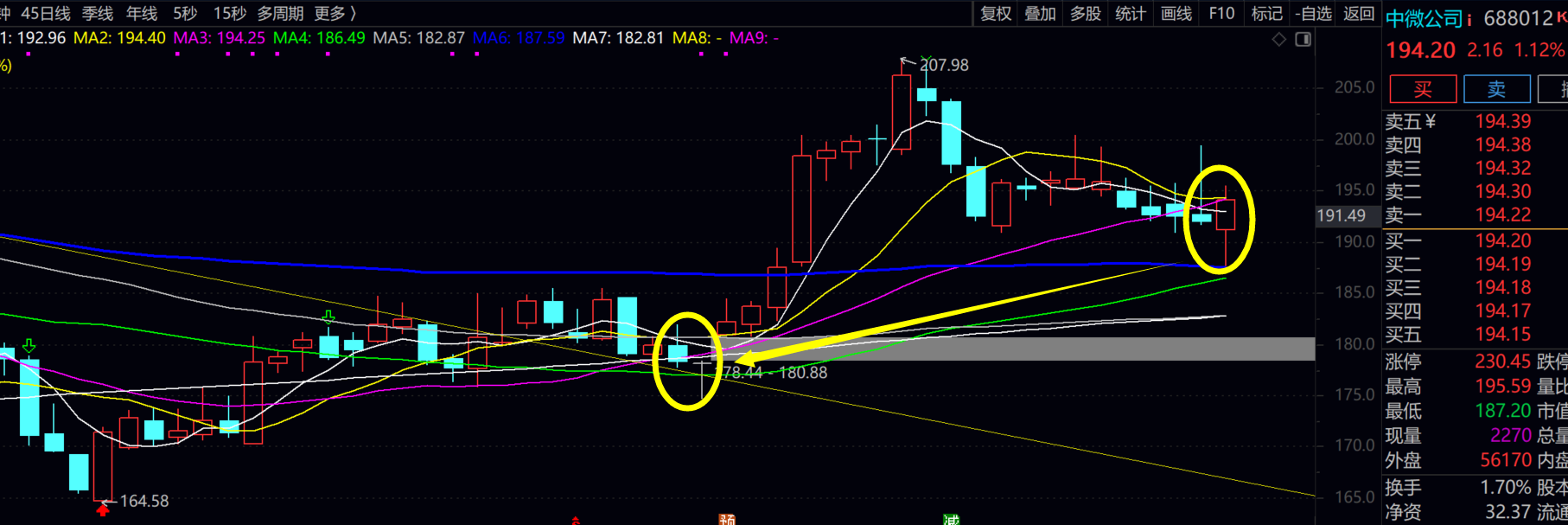This screenshot has height=525, width=1568.
Task: Open the 画线 drawing tools
Action: point(1176,13)
